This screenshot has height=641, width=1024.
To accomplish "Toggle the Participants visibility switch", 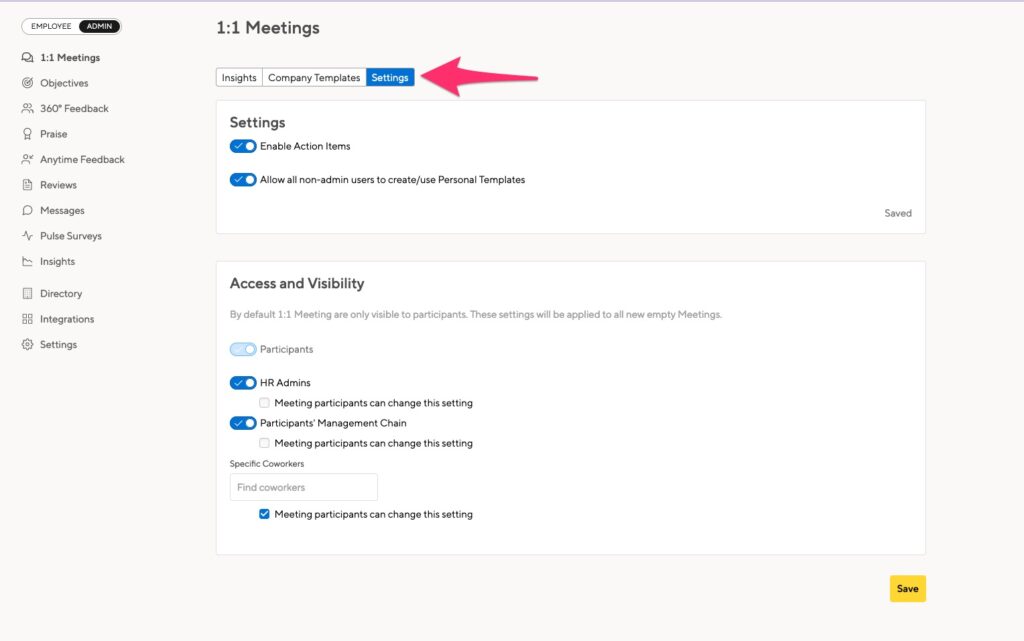I will [x=243, y=349].
